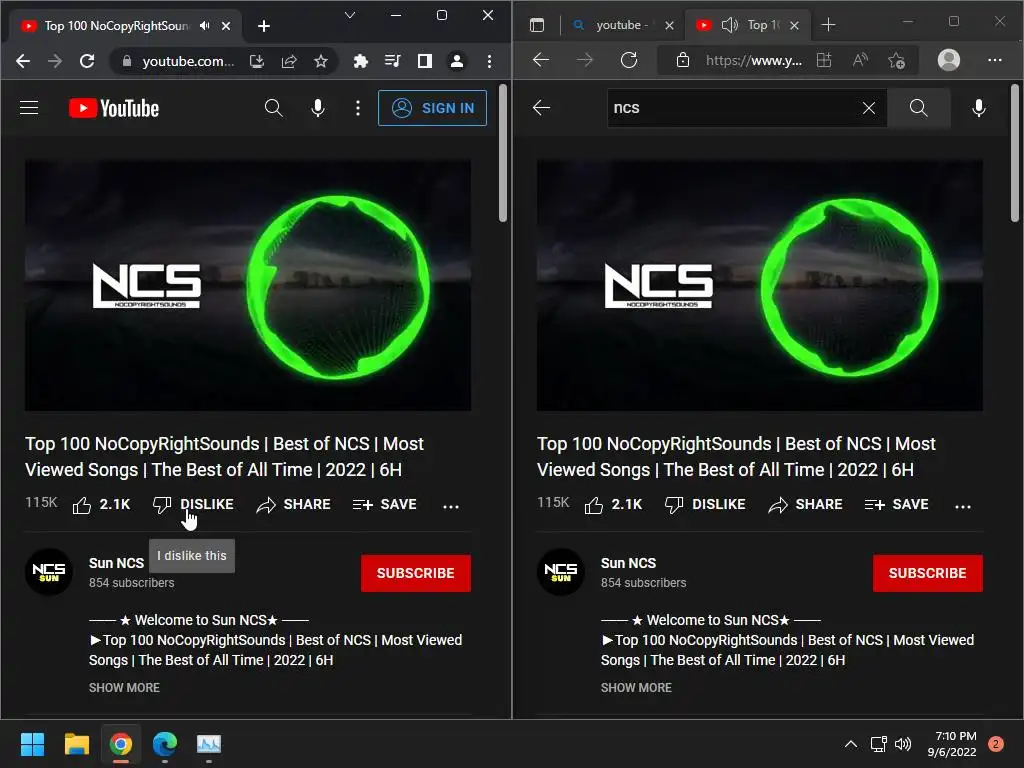Image resolution: width=1024 pixels, height=768 pixels.
Task: Open Sun NCS channel avatar in Chrome window
Action: pyautogui.click(x=49, y=572)
